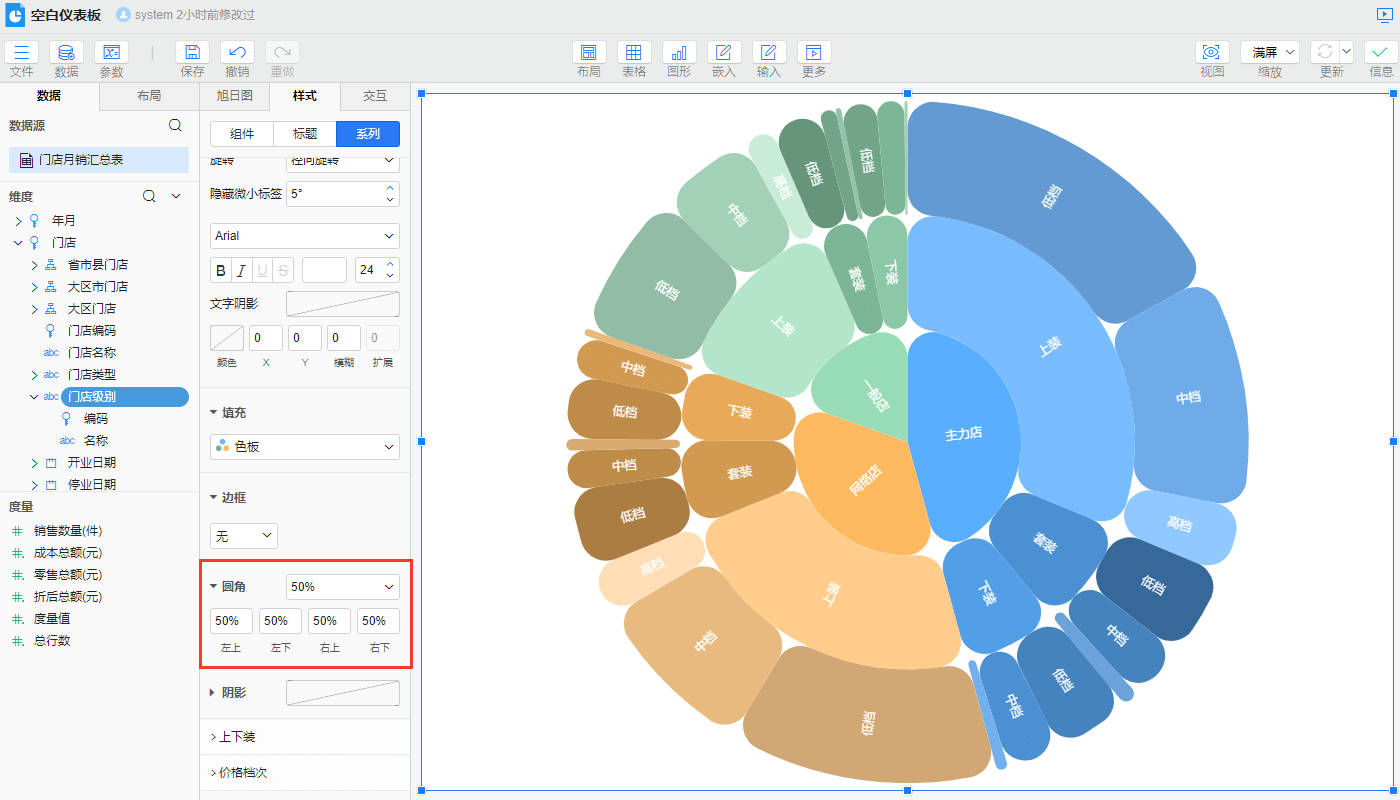Open the Arial font dropdown
The width and height of the screenshot is (1400, 800).
point(305,236)
